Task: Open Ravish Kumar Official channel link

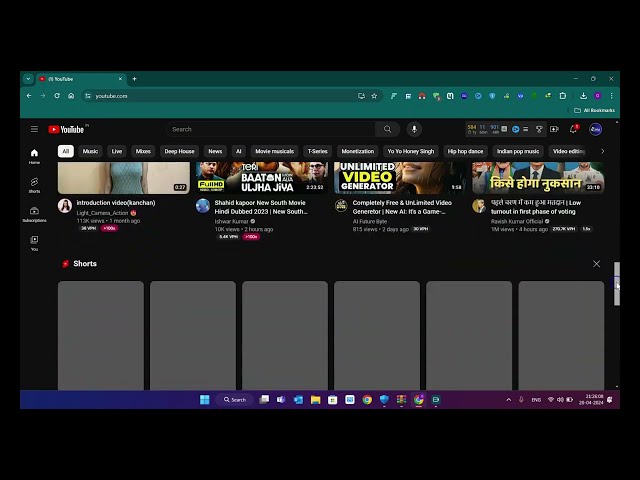Action: [x=517, y=221]
